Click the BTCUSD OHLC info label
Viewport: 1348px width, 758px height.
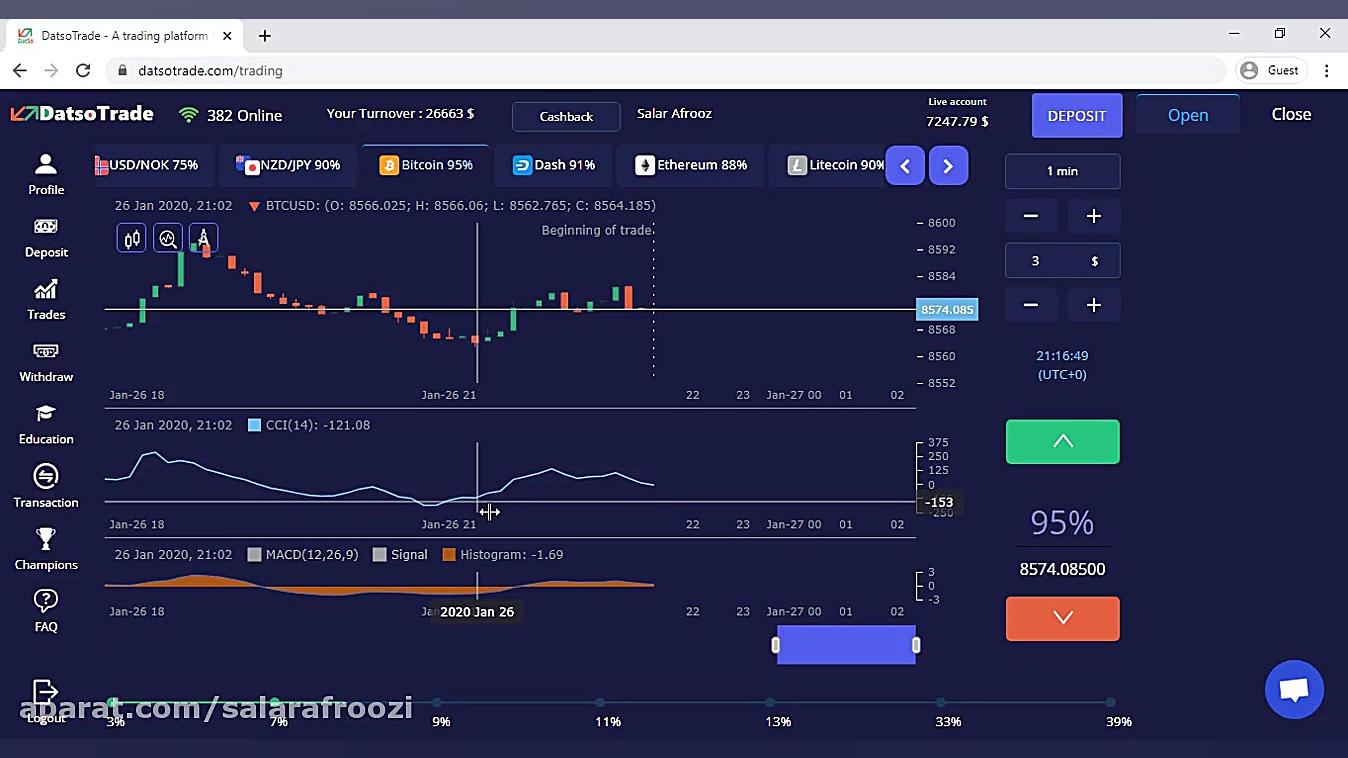452,205
